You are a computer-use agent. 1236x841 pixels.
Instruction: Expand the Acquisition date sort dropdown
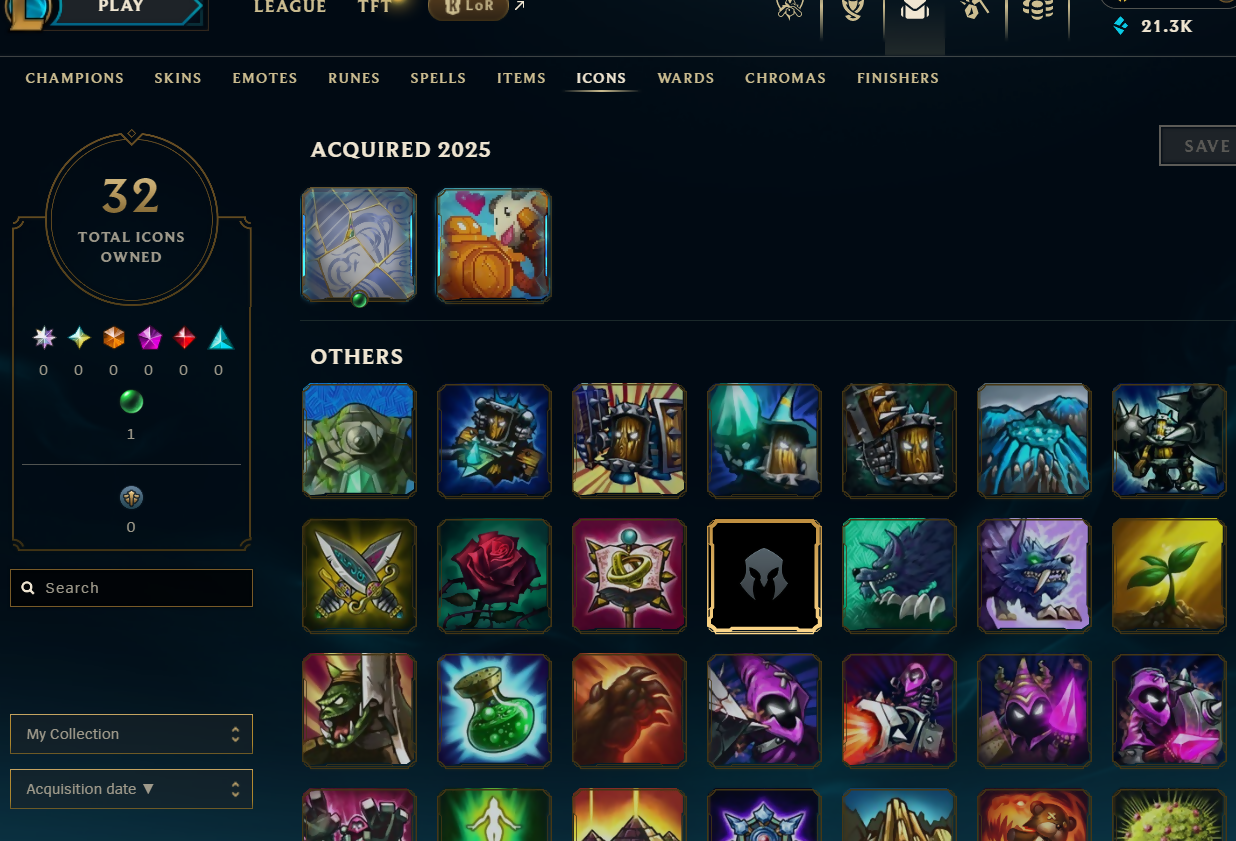click(x=131, y=789)
